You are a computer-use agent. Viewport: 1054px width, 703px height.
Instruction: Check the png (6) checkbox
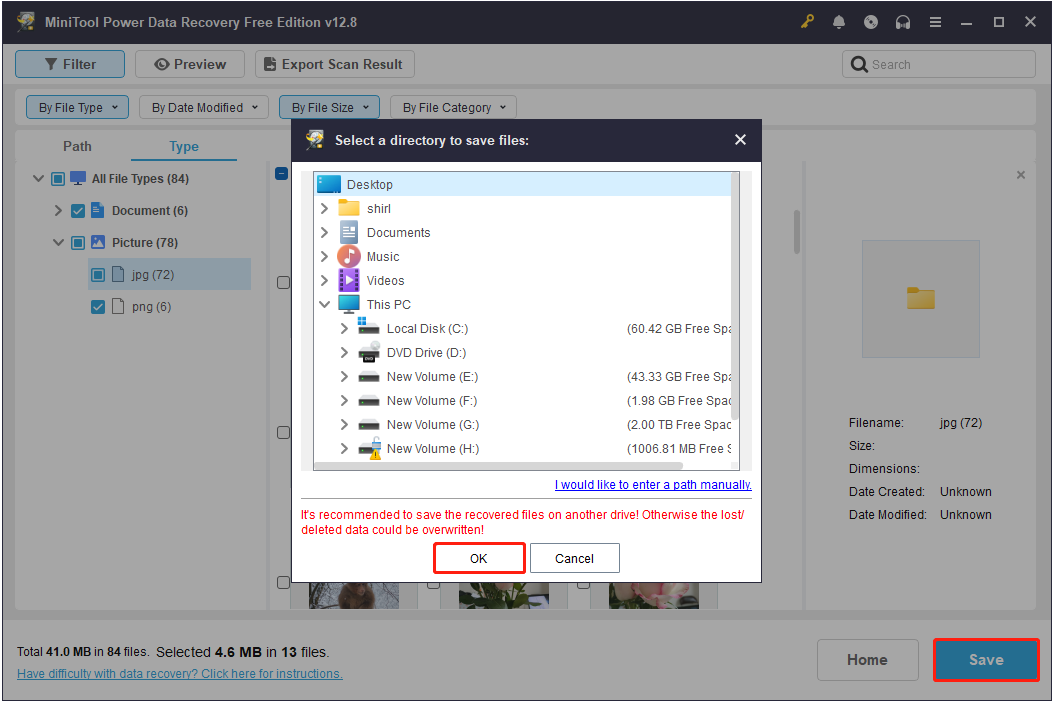point(97,306)
